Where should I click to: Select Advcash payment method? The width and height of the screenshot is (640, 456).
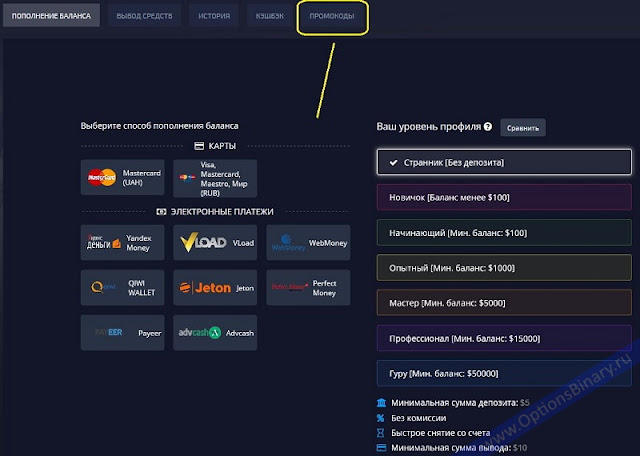pyautogui.click(x=215, y=332)
